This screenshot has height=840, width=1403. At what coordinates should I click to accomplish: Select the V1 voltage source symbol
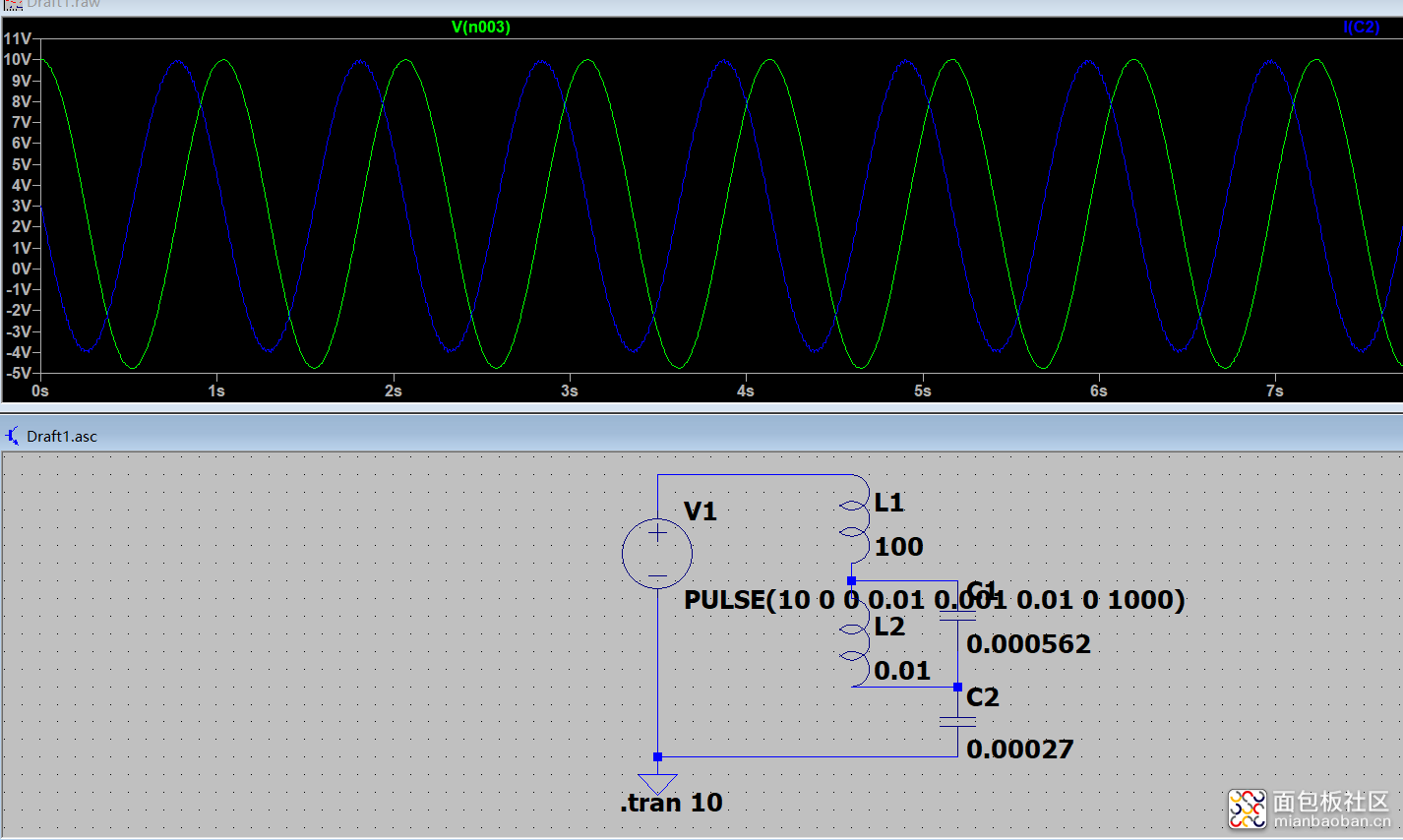pos(657,554)
